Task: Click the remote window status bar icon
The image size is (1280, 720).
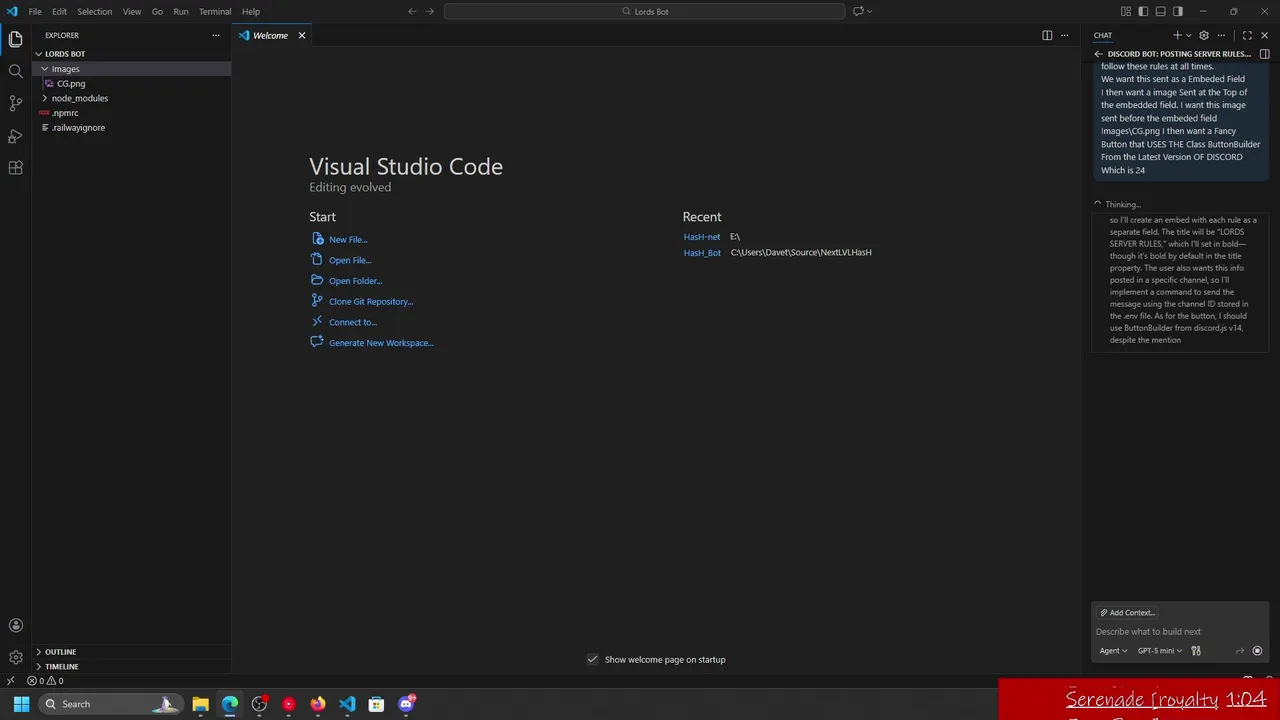Action: coord(10,681)
